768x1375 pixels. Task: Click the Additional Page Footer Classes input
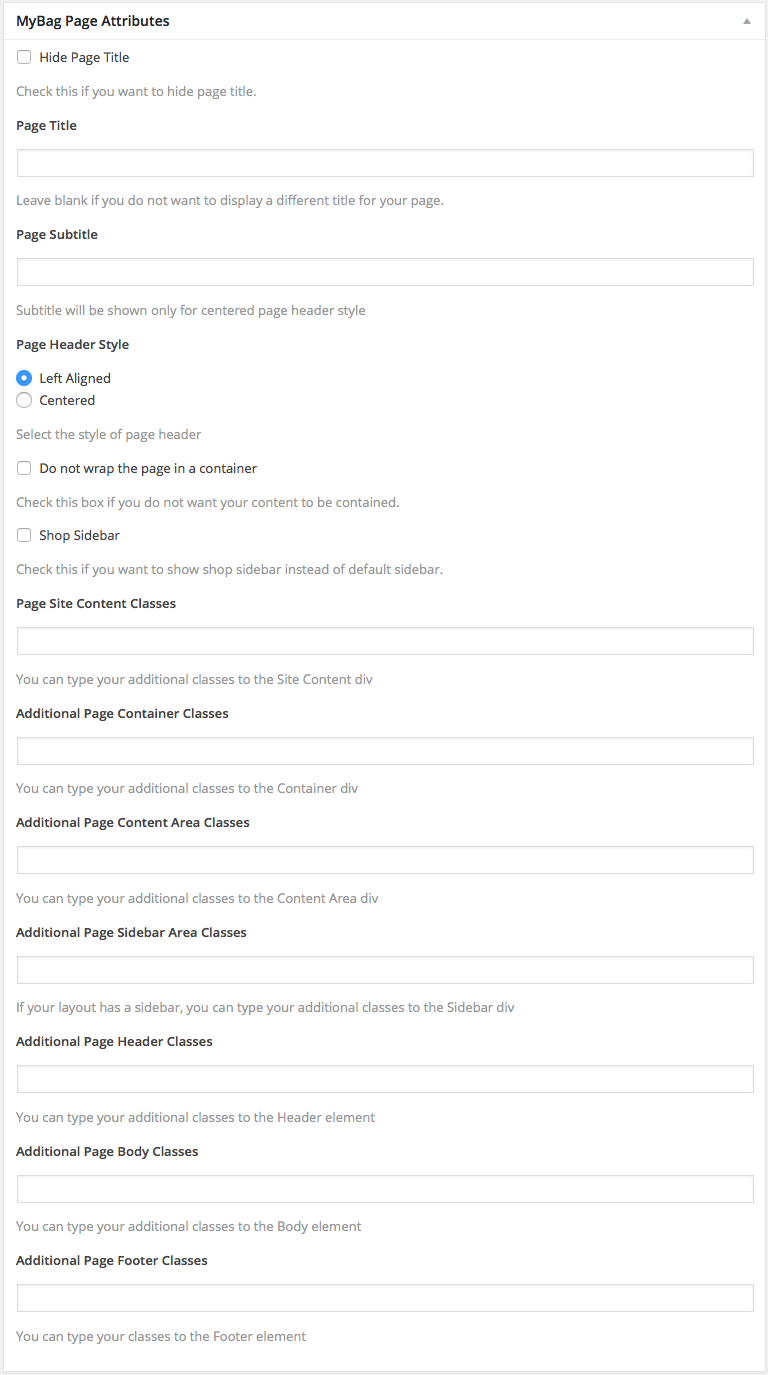pos(385,1298)
